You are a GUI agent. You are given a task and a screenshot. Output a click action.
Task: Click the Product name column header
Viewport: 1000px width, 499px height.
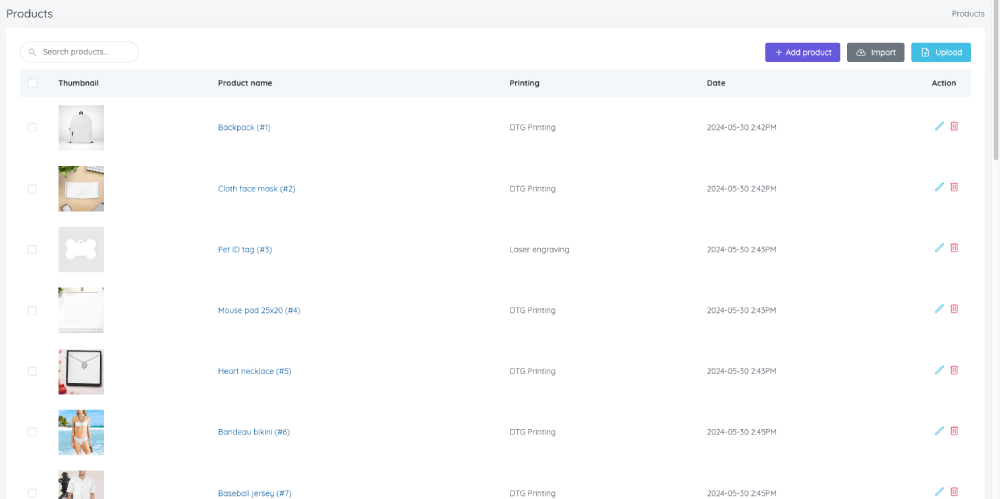point(245,83)
